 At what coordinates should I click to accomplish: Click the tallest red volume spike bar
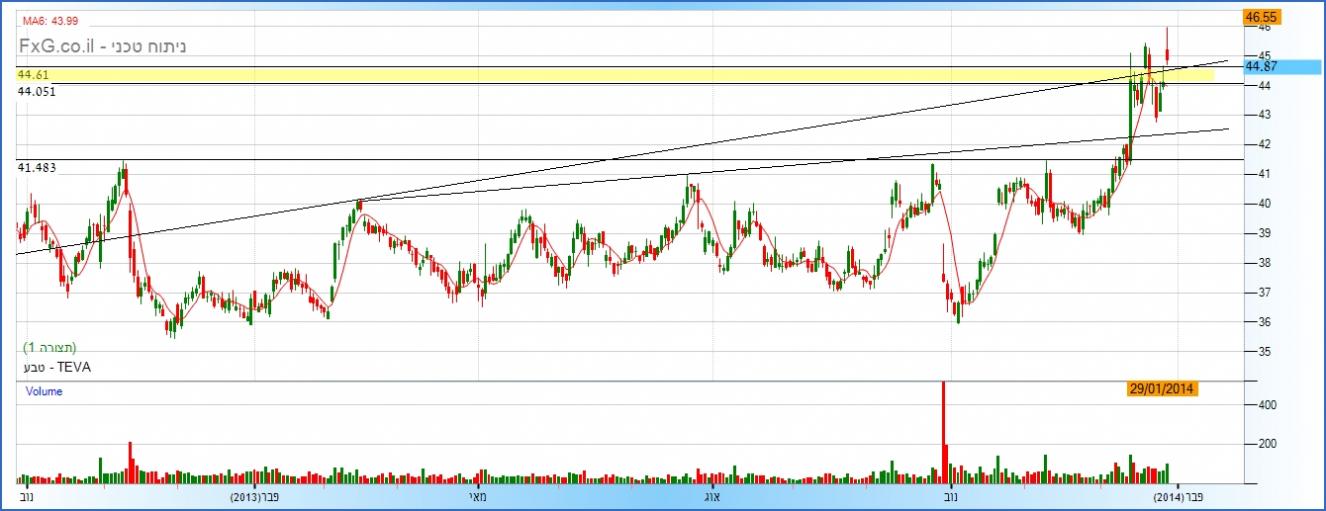coord(943,430)
